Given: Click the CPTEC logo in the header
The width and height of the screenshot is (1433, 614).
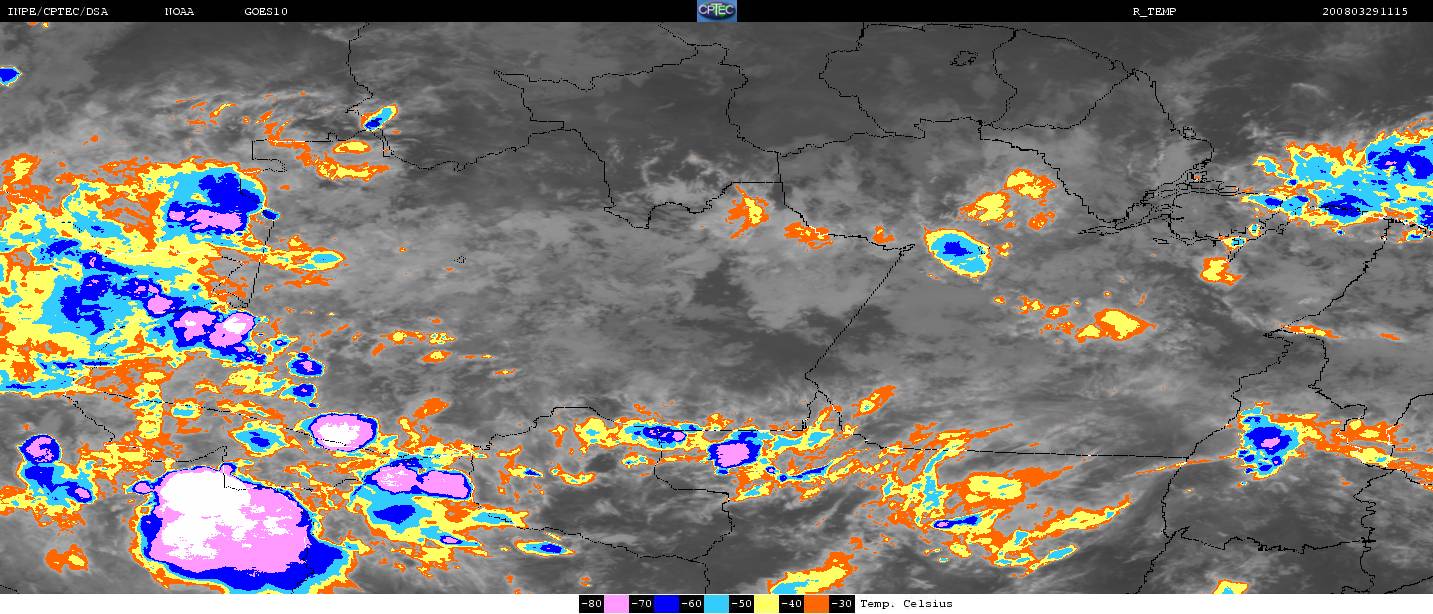Looking at the screenshot, I should pos(717,11).
